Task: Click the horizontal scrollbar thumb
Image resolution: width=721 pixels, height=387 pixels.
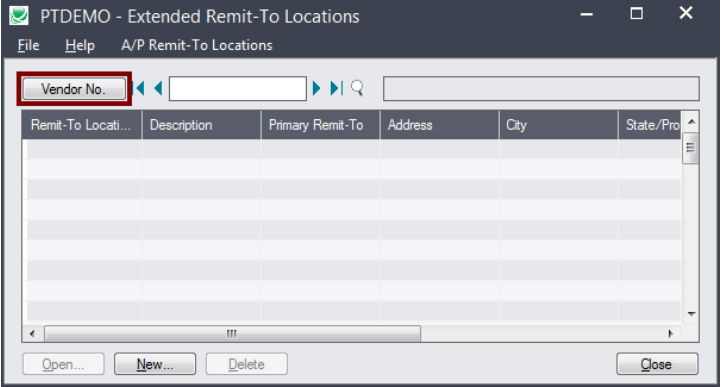Action: (232, 334)
